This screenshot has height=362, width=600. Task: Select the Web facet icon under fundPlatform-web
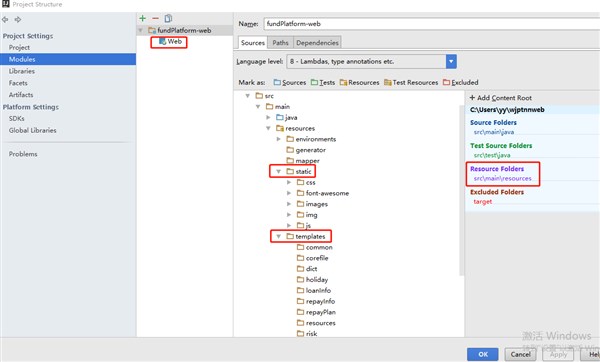[x=162, y=41]
